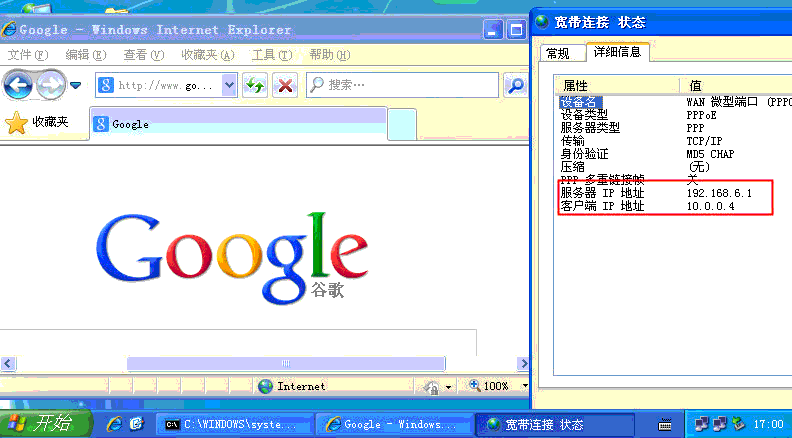Open dropdown next to status bar lock icon
The height and width of the screenshot is (438, 792).
click(x=449, y=387)
